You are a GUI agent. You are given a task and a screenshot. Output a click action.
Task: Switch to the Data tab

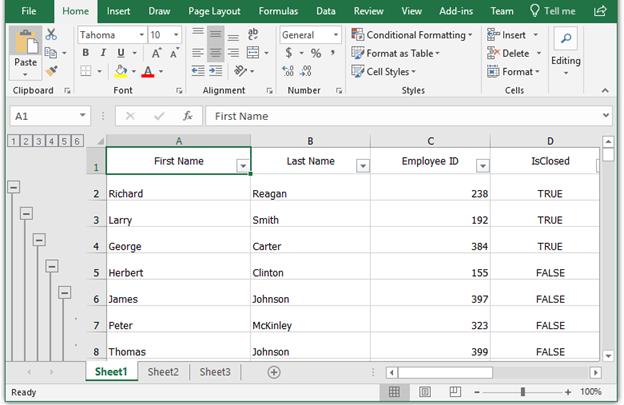click(x=326, y=11)
